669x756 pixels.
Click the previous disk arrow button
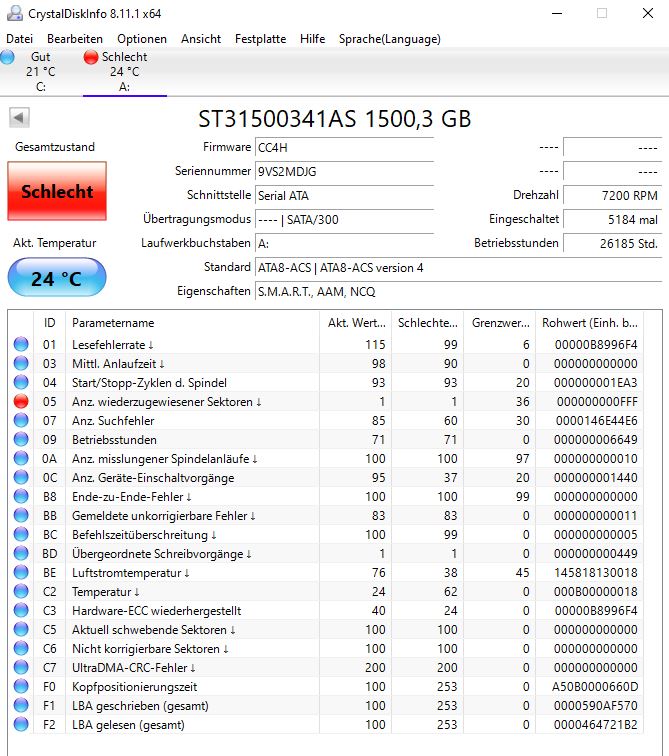click(x=19, y=117)
